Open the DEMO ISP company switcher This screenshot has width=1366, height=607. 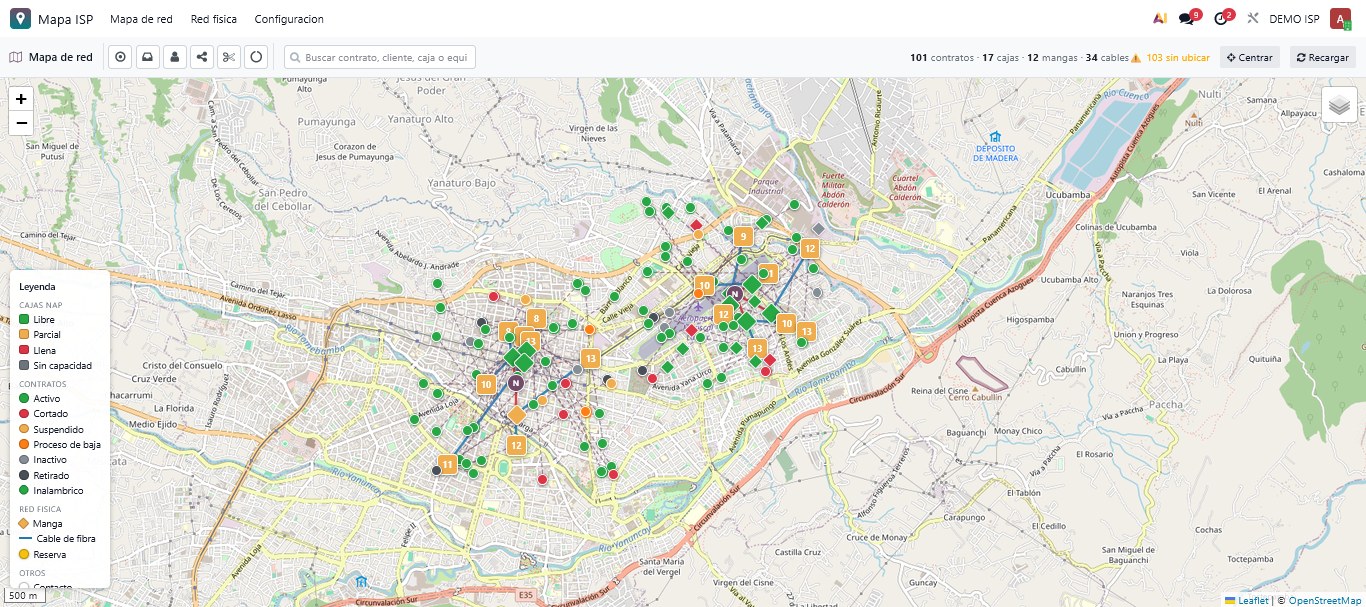click(1294, 19)
